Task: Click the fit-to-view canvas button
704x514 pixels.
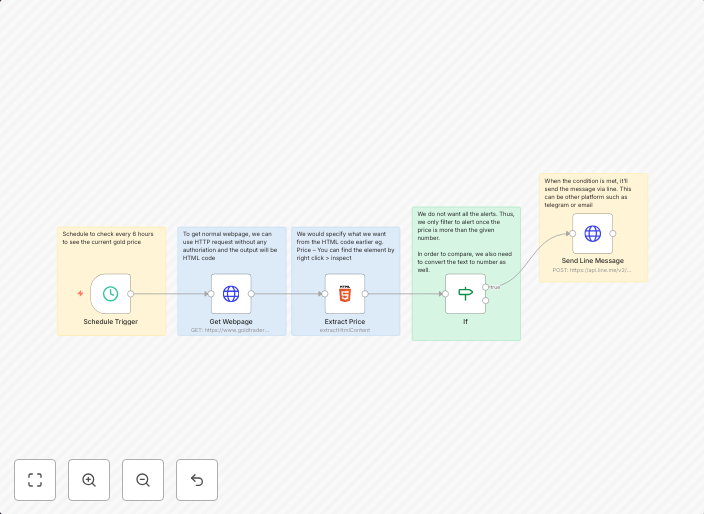Action: 35,480
